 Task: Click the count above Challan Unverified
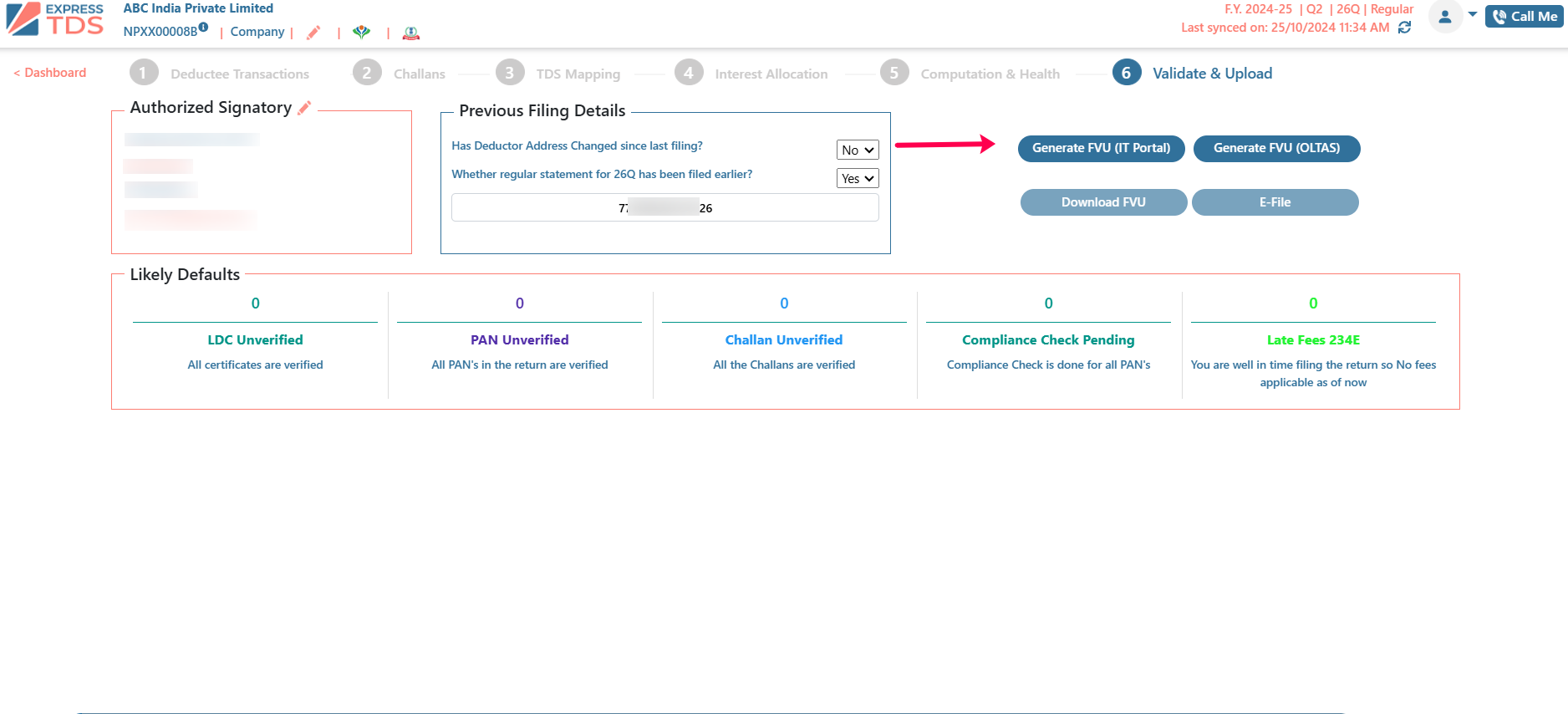click(784, 303)
